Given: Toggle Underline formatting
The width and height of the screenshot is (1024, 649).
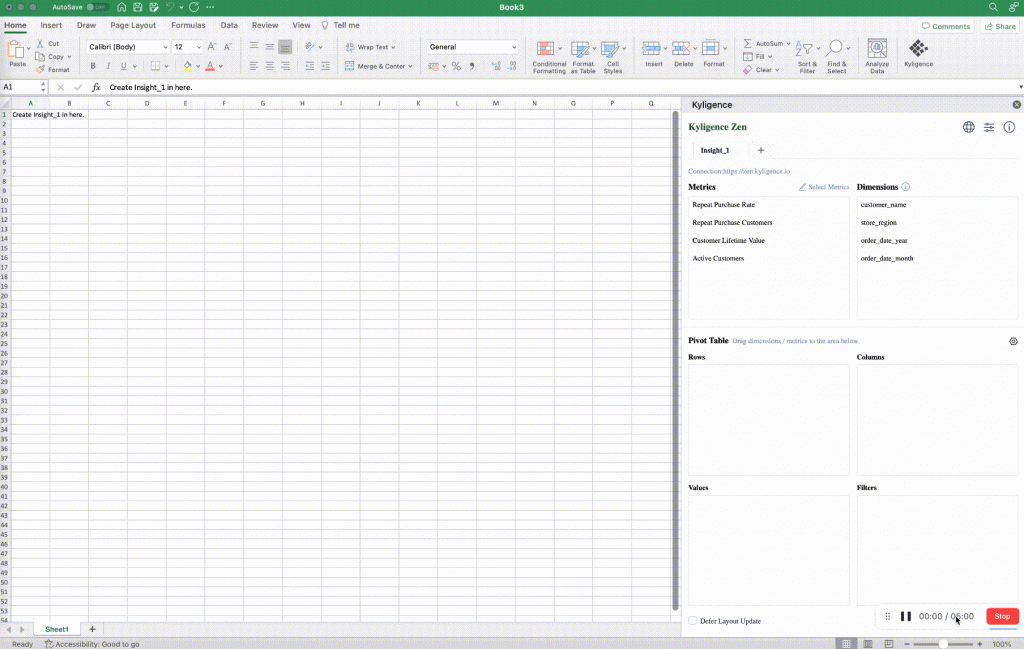Looking at the screenshot, I should pos(123,66).
